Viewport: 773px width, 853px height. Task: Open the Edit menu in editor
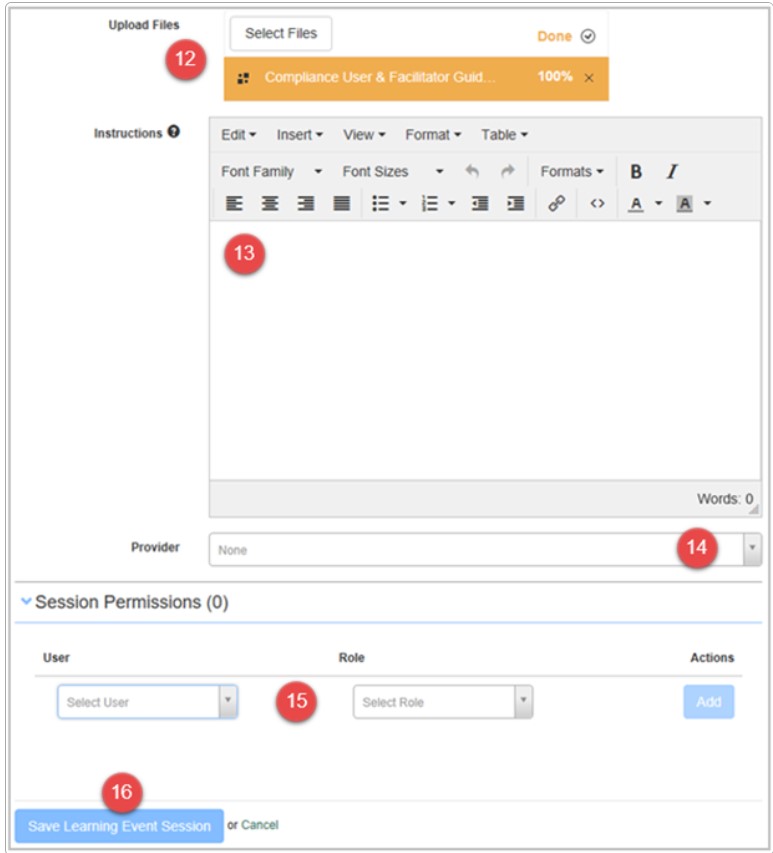point(238,134)
